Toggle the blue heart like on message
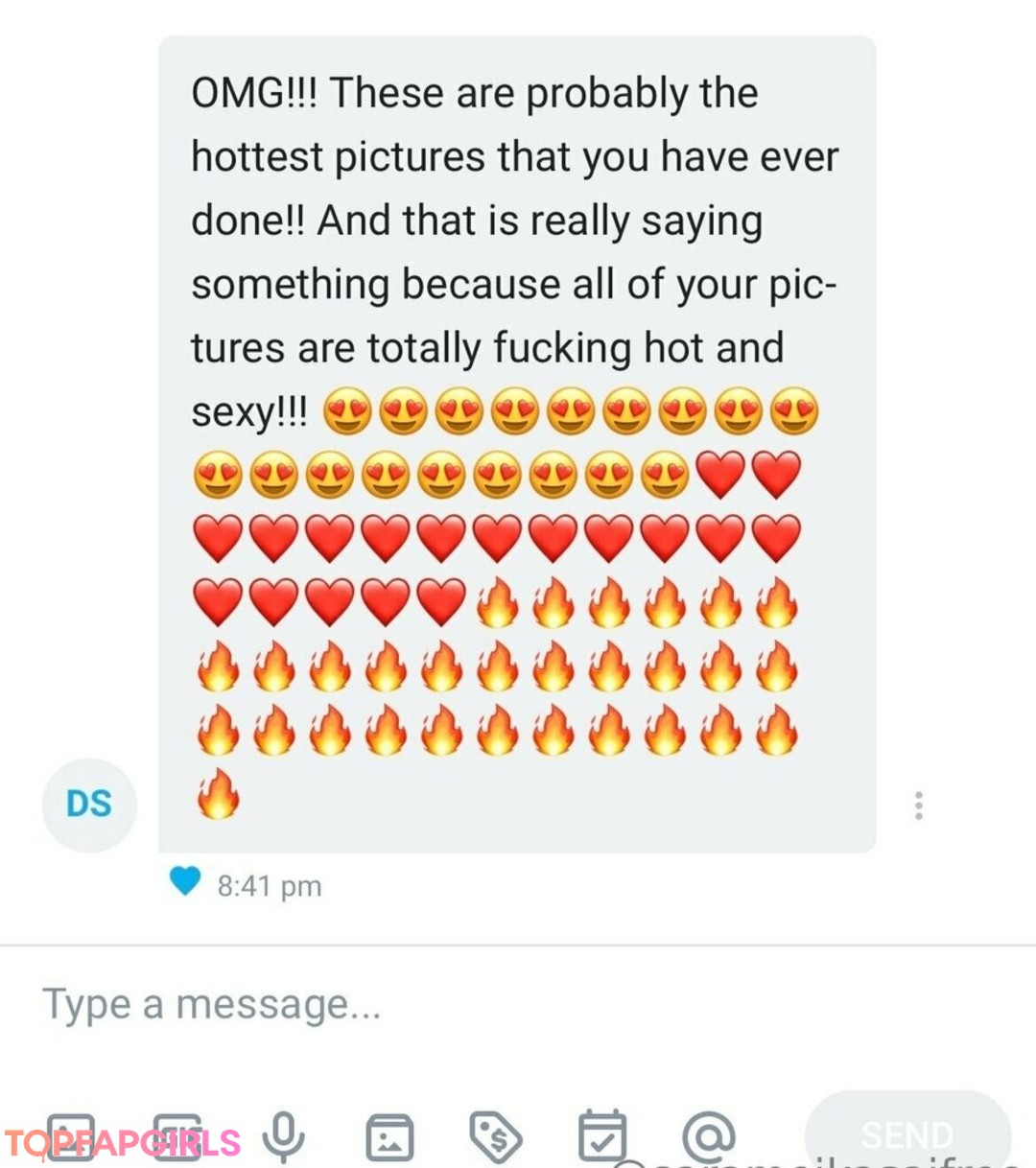The height and width of the screenshot is (1168, 1036). (185, 881)
